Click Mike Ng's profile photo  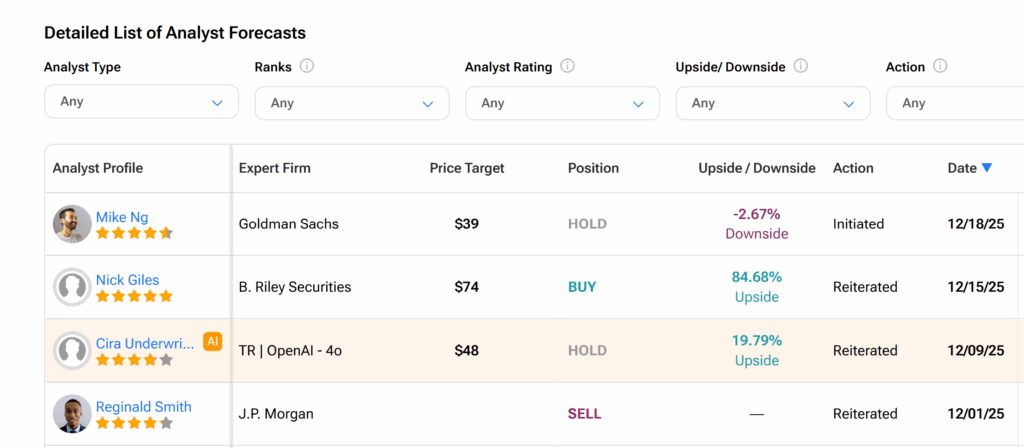[x=72, y=224]
